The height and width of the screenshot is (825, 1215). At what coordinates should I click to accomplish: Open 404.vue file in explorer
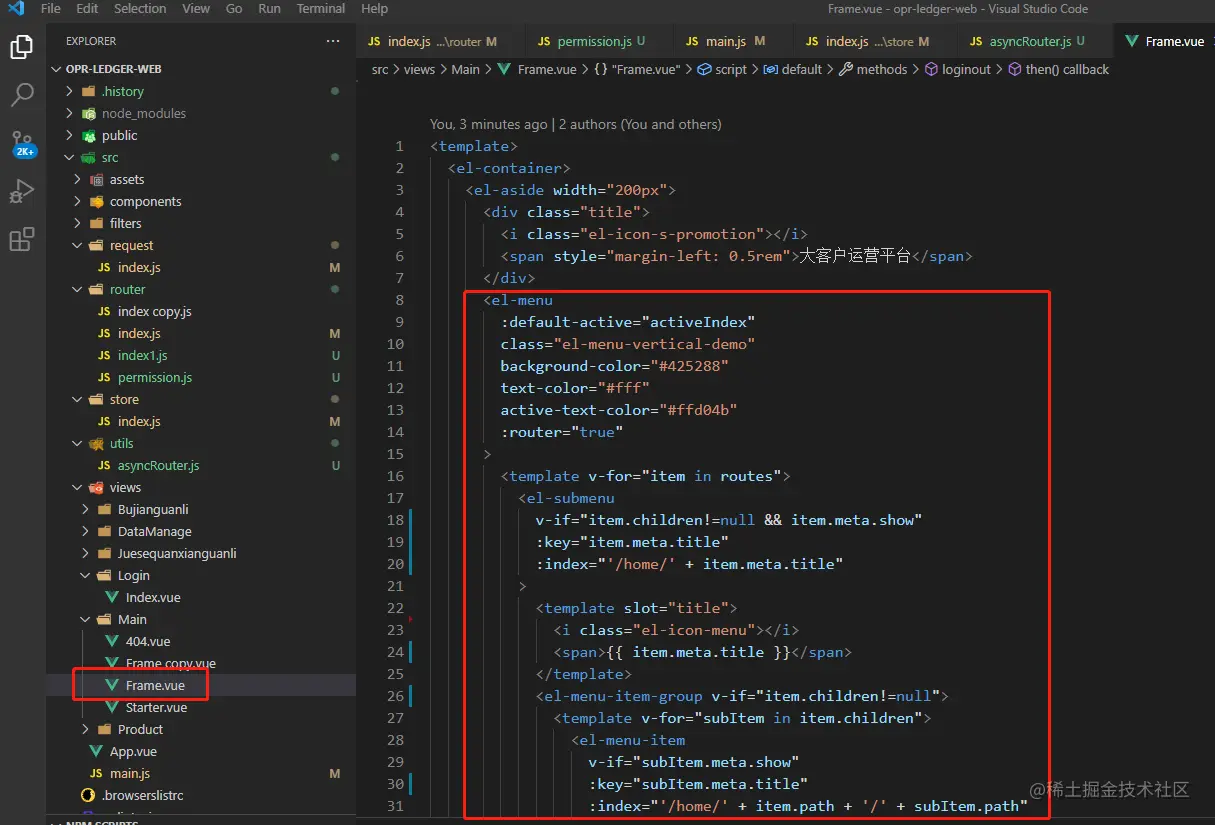[147, 641]
